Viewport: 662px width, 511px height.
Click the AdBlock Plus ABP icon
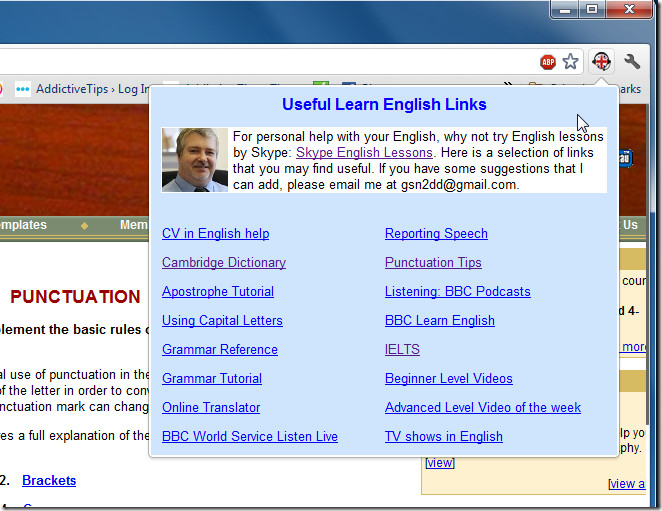point(548,63)
